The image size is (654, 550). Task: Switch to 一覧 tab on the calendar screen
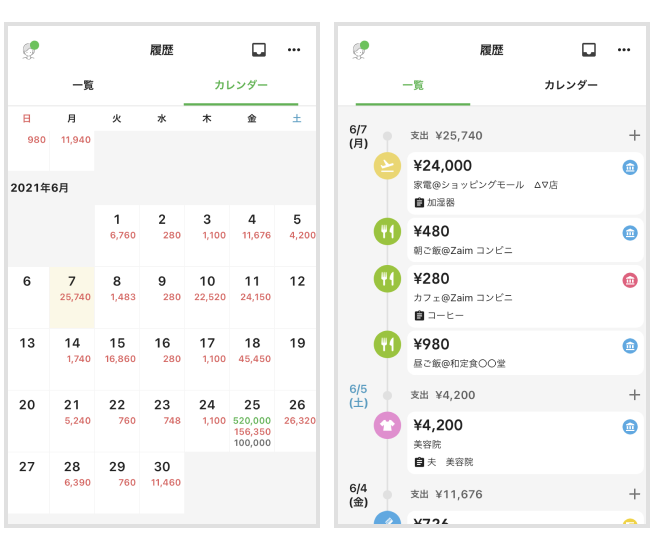point(83,86)
